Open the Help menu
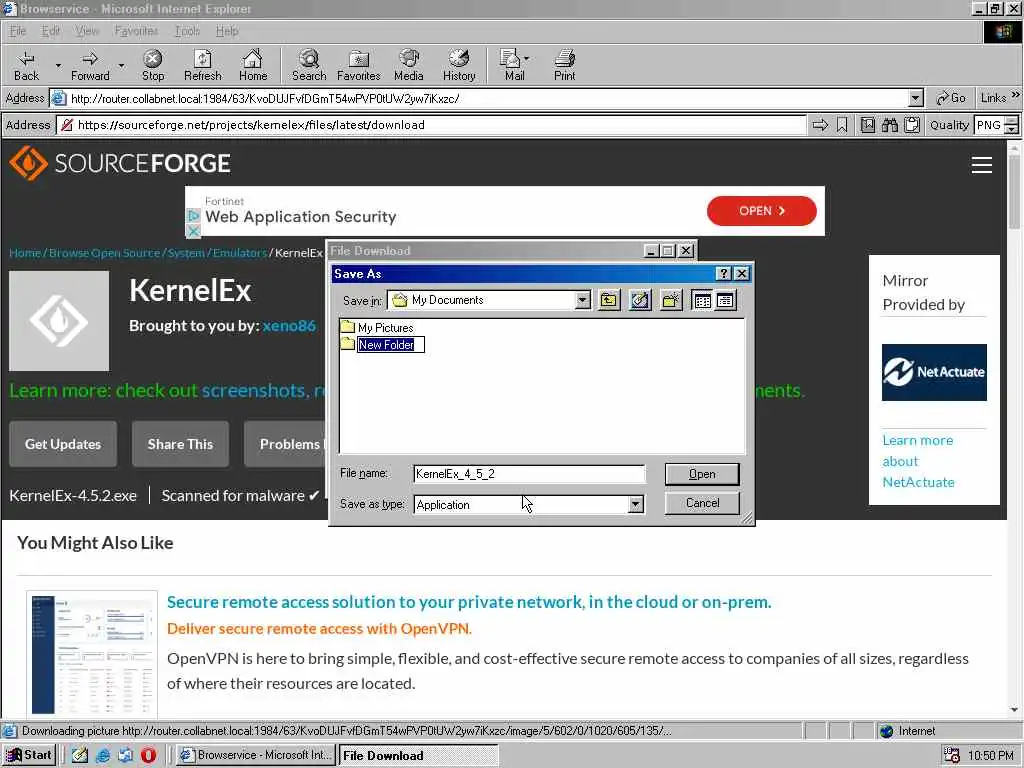 227,31
